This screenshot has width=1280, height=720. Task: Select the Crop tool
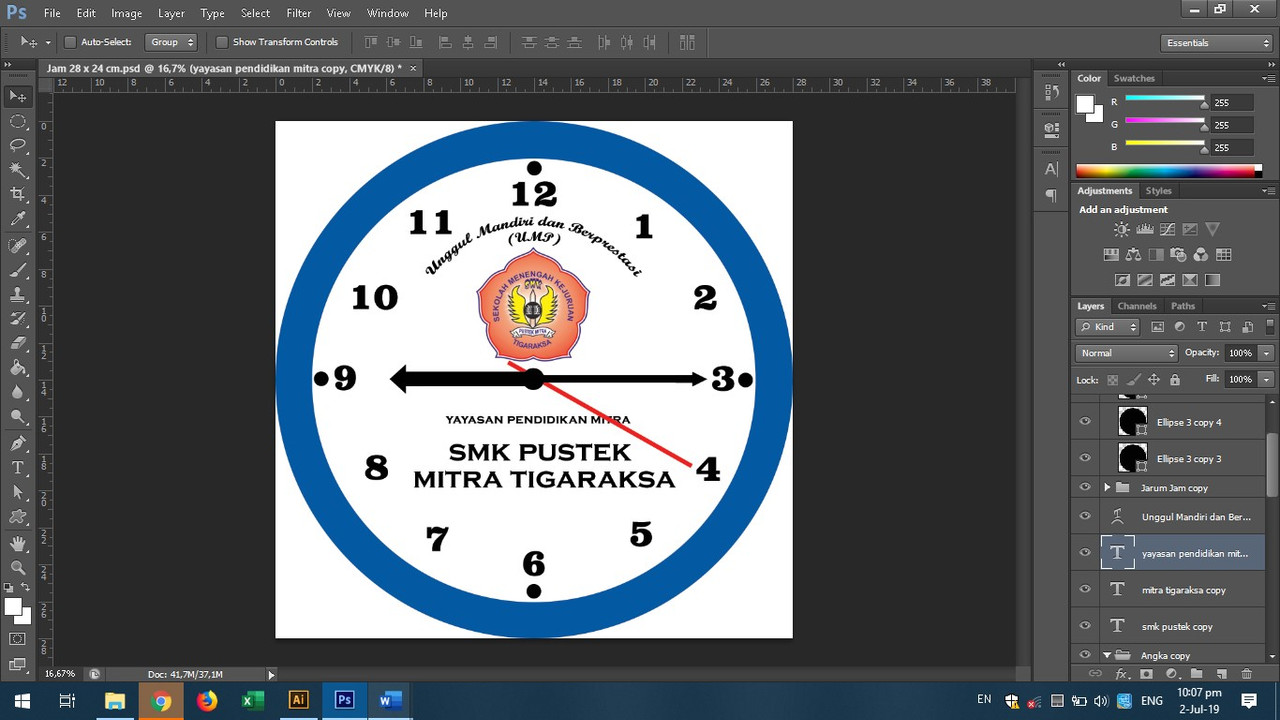click(x=18, y=195)
